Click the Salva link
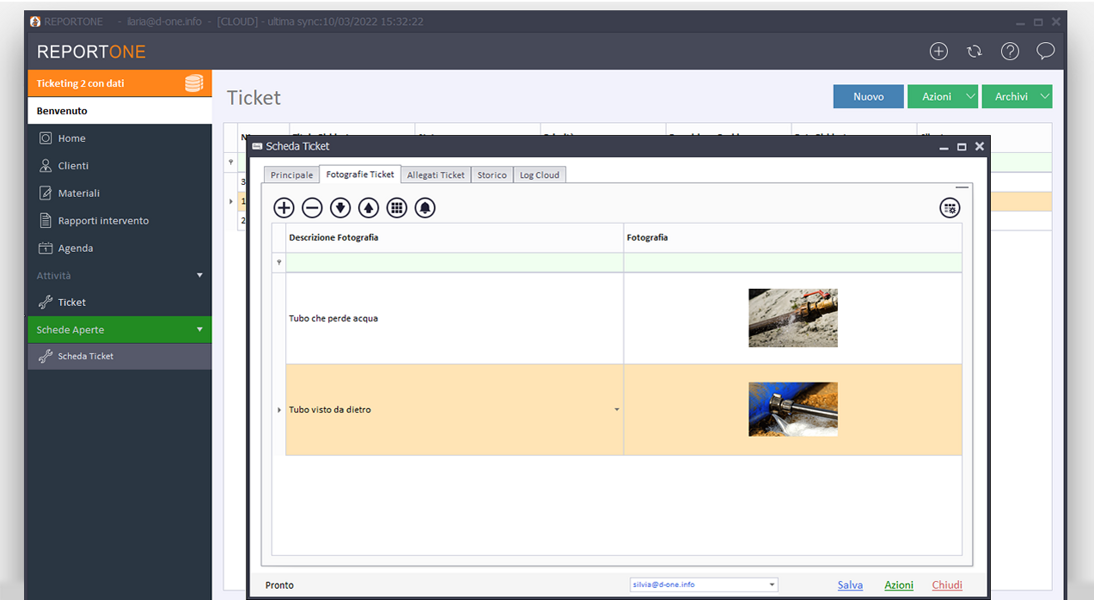The width and height of the screenshot is (1094, 600). [850, 585]
